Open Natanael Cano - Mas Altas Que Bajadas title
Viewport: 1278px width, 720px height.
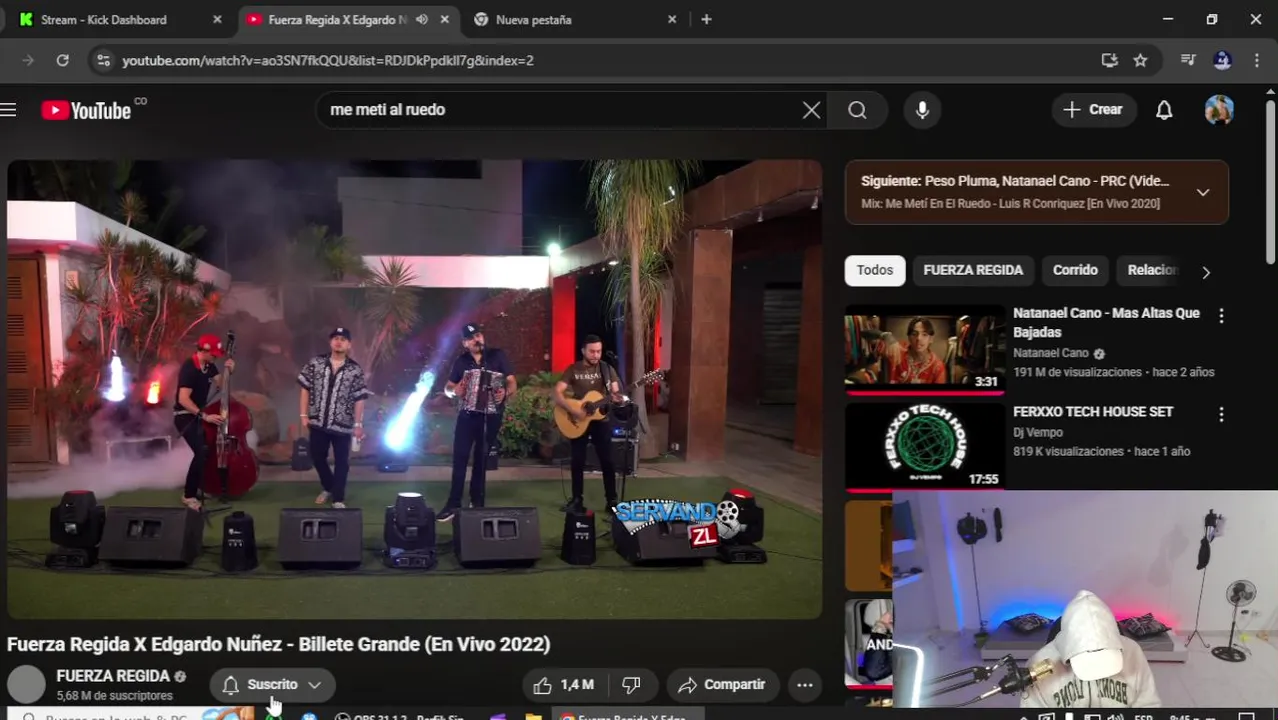(1106, 322)
